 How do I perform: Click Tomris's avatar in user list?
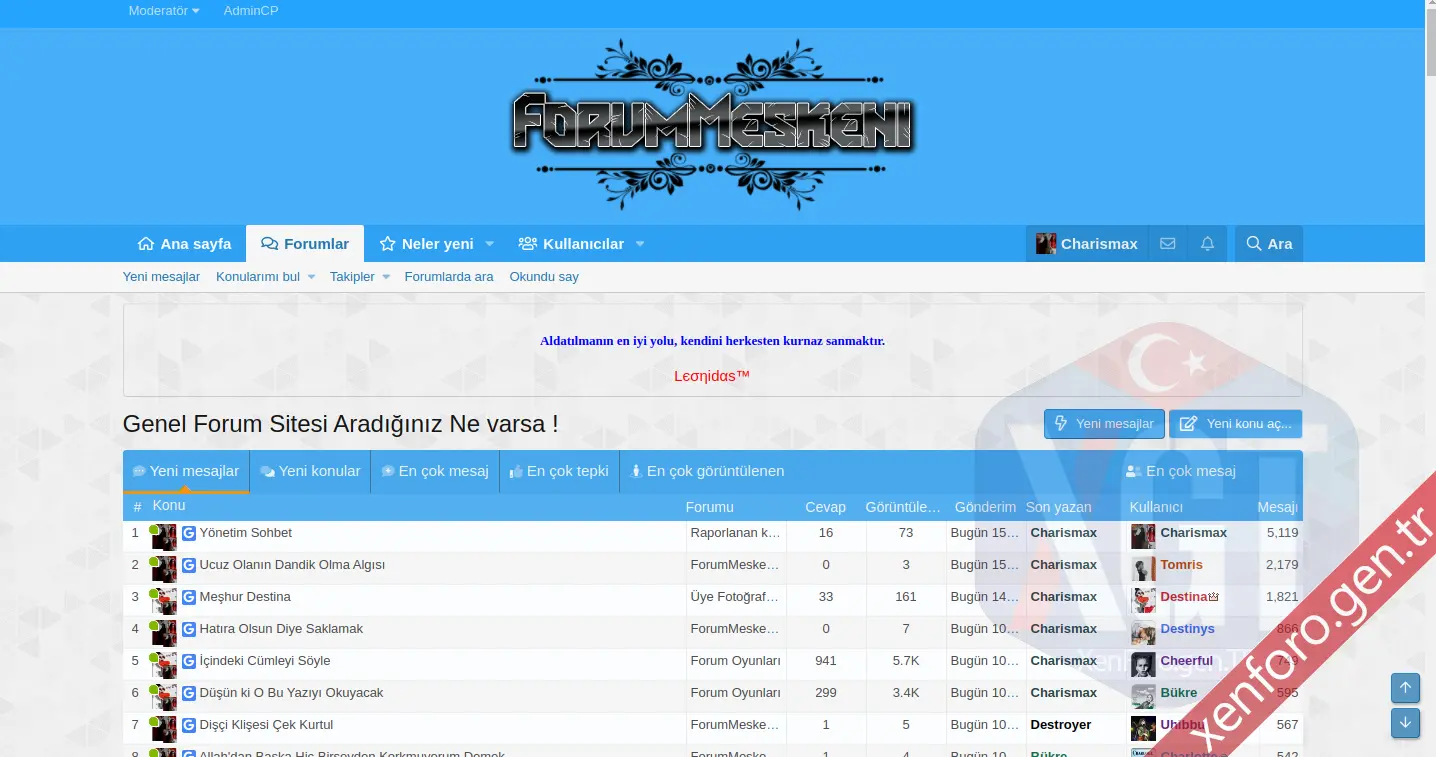(x=1143, y=568)
